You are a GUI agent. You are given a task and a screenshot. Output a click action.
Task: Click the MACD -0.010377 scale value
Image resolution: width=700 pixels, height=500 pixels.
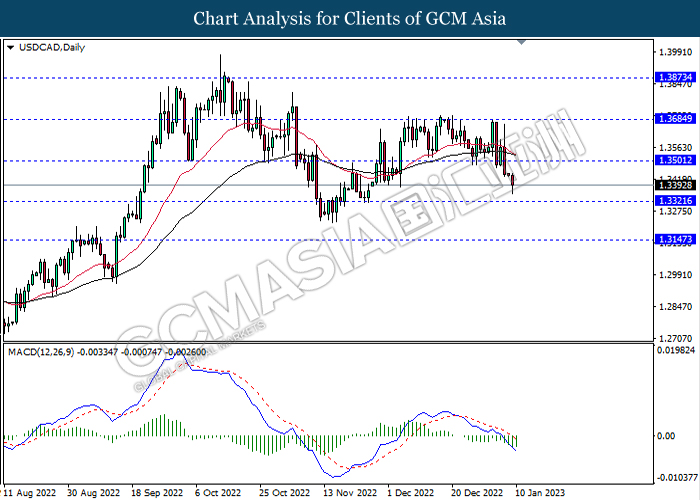676,478
